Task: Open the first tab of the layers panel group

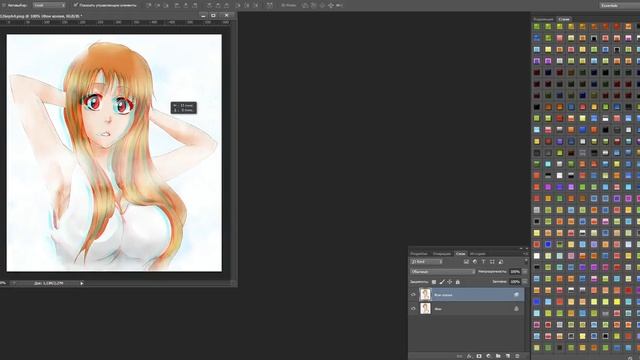Action: point(419,254)
